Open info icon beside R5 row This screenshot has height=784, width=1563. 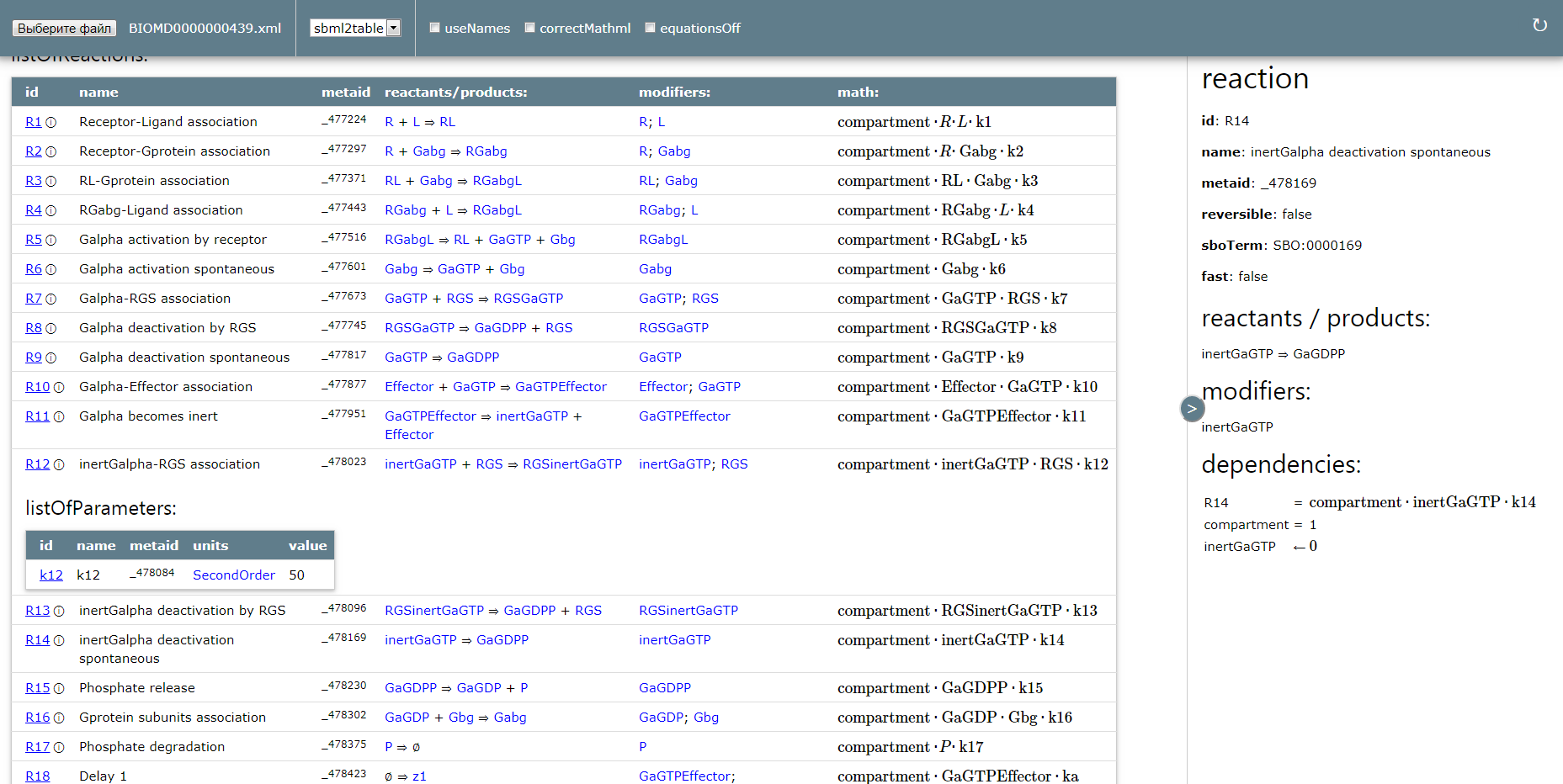click(51, 240)
